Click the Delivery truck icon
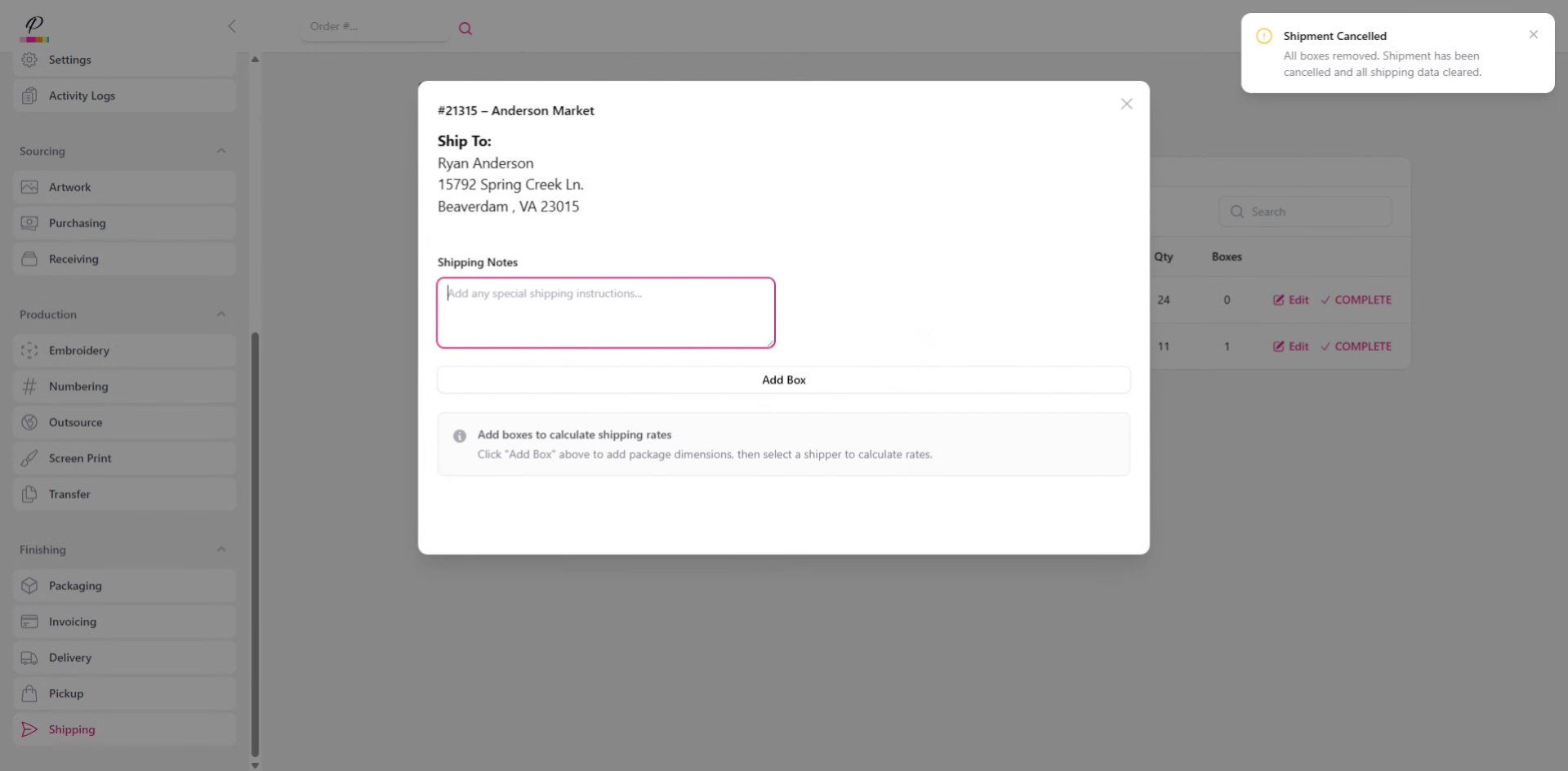 coord(29,657)
